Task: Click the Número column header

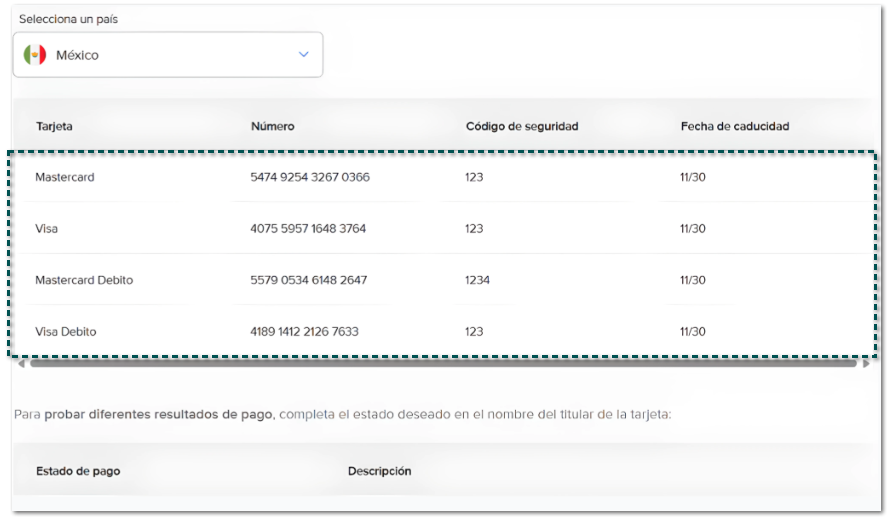Action: [x=272, y=126]
